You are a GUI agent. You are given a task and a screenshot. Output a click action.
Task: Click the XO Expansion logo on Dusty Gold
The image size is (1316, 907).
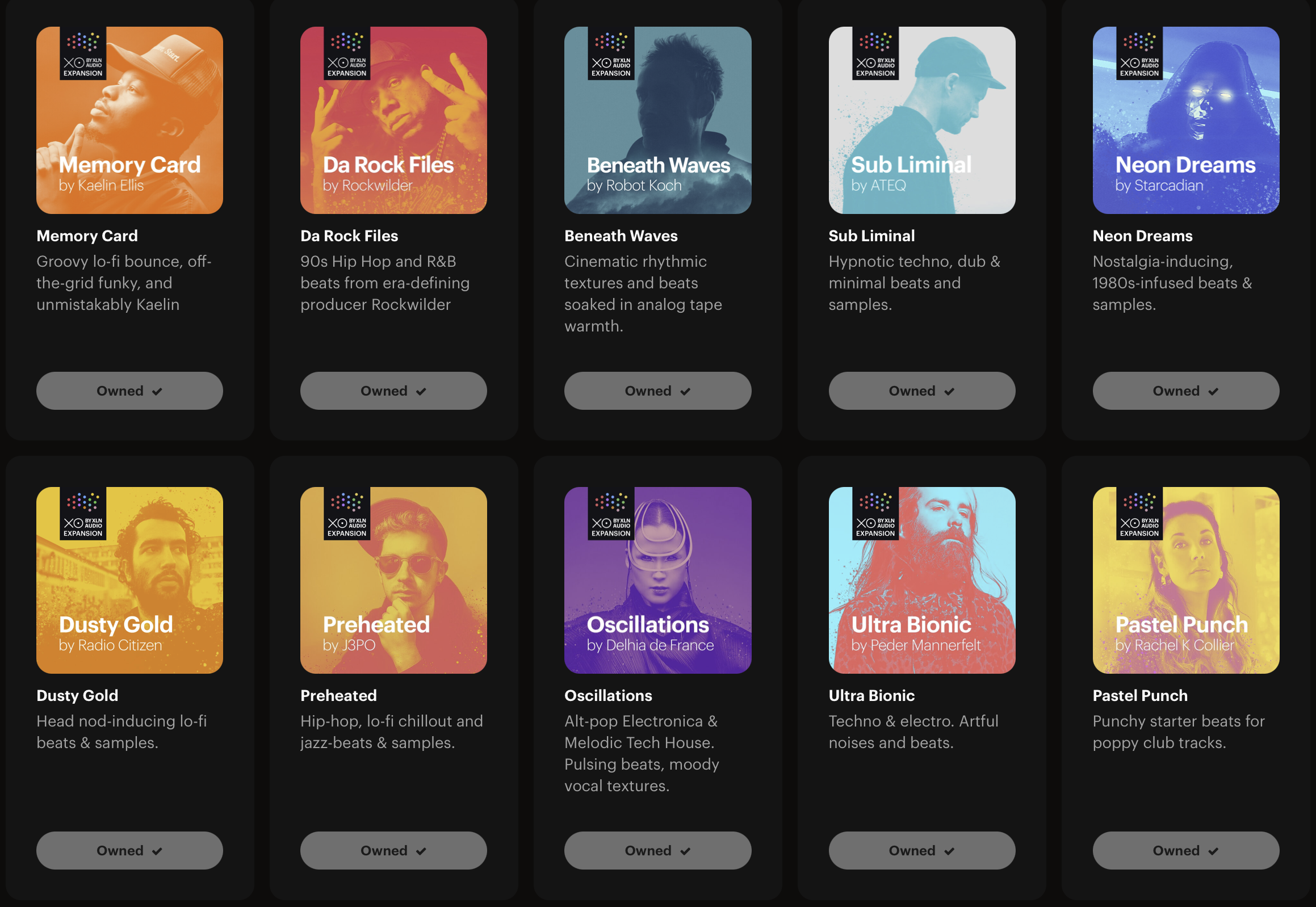[83, 513]
